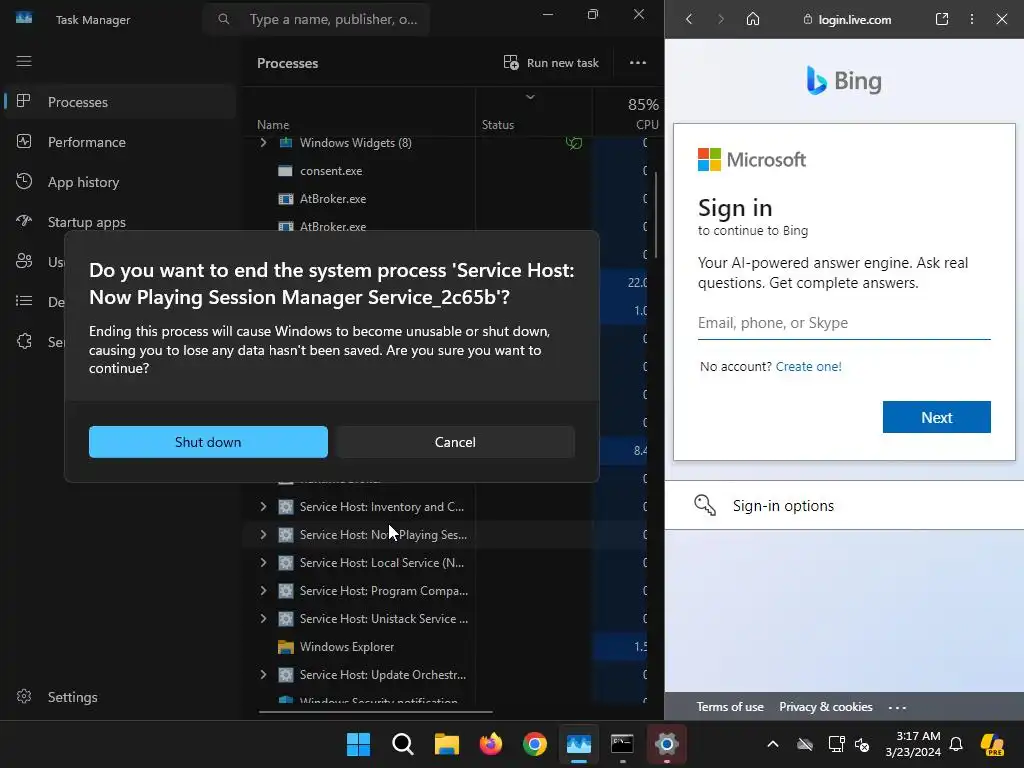Show hidden system tray icons
Viewport: 1024px width, 768px height.
(773, 744)
